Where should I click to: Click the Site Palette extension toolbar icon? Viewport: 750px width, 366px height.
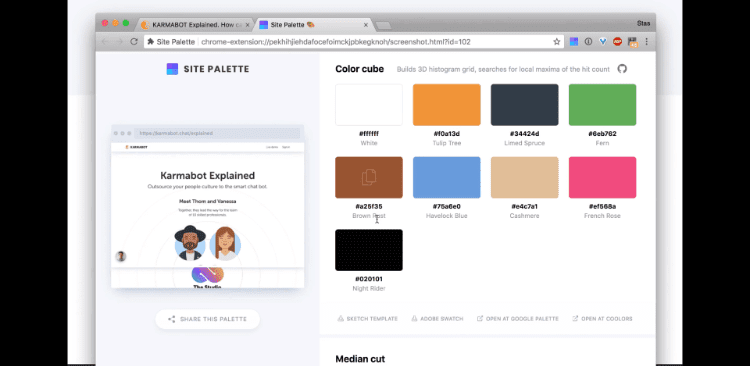[x=574, y=42]
